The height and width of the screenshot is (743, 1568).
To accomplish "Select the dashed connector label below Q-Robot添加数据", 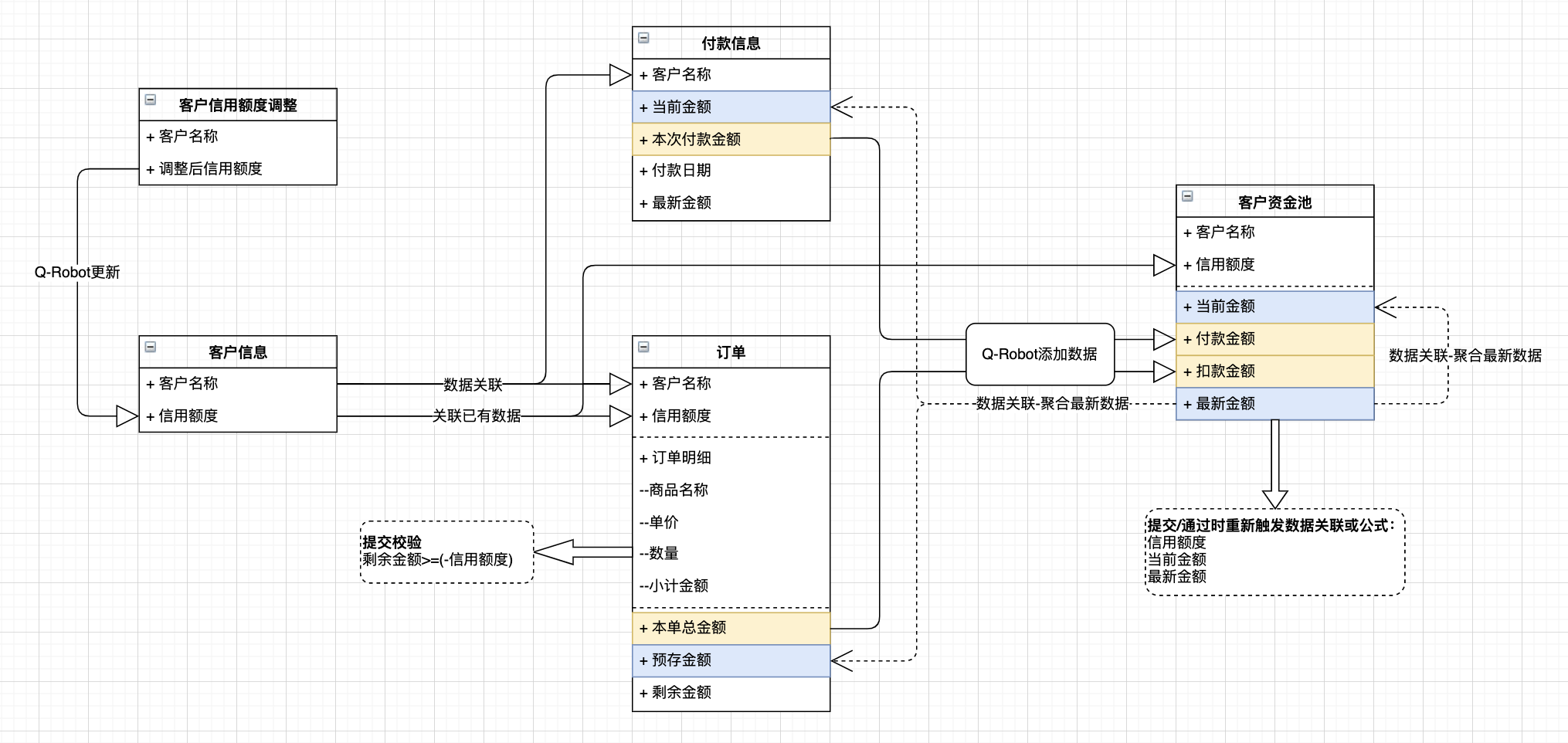I will point(1052,403).
